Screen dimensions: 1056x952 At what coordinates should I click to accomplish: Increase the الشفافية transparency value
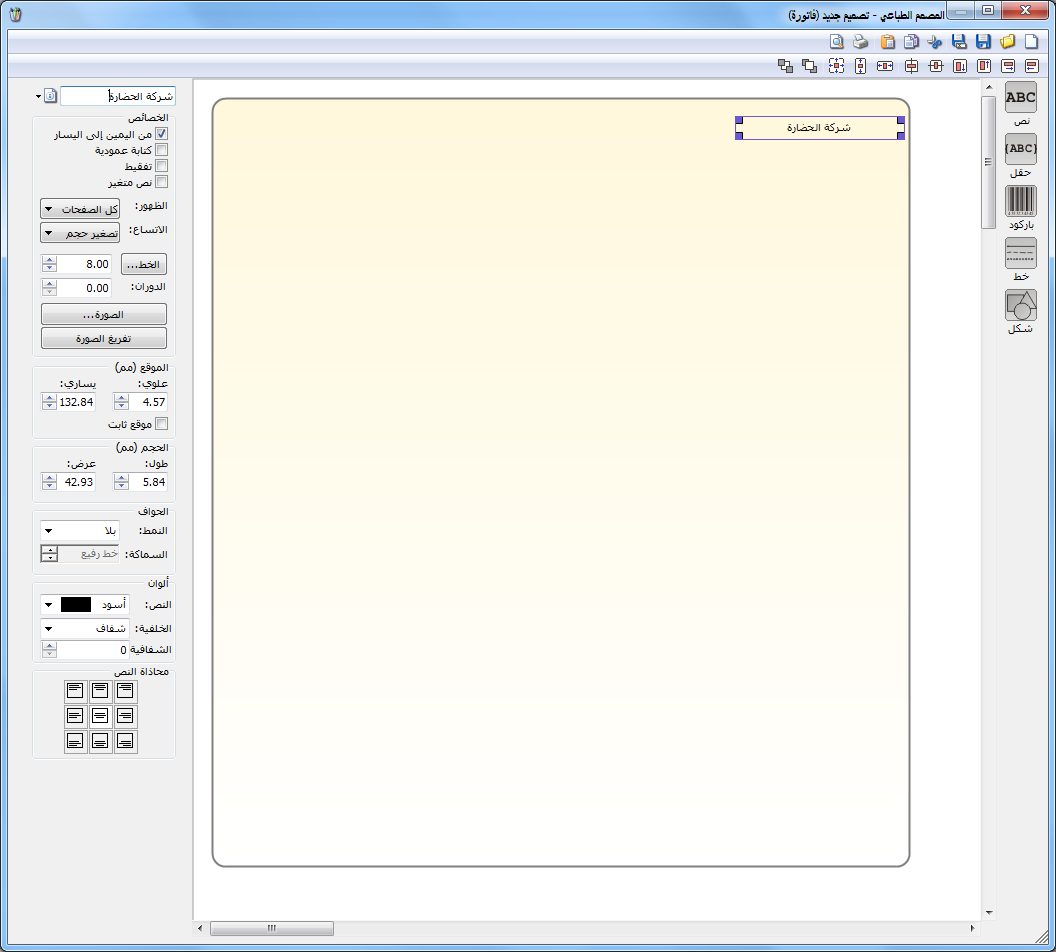coord(49,646)
